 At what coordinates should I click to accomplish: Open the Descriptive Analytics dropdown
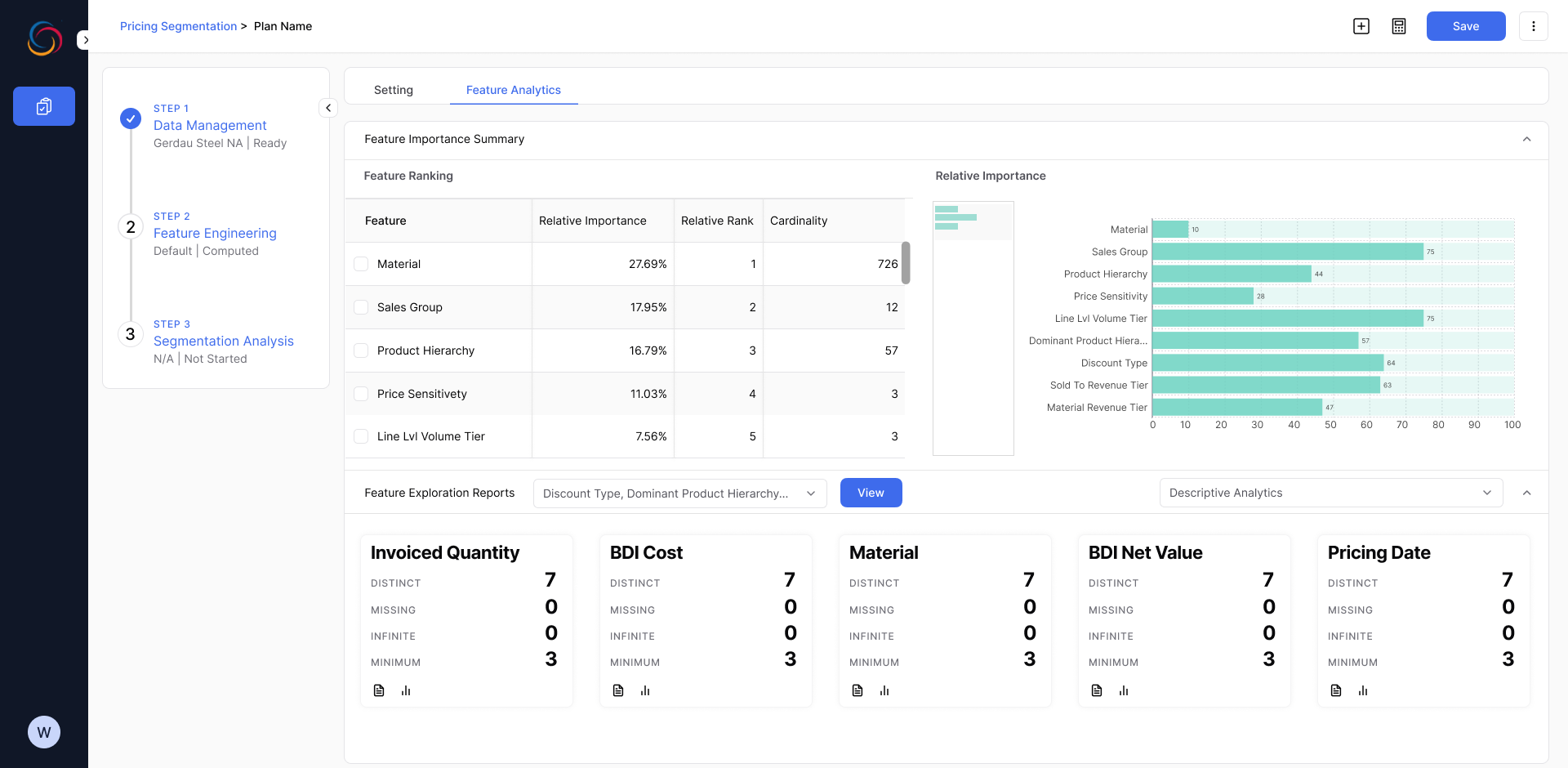[x=1330, y=493]
